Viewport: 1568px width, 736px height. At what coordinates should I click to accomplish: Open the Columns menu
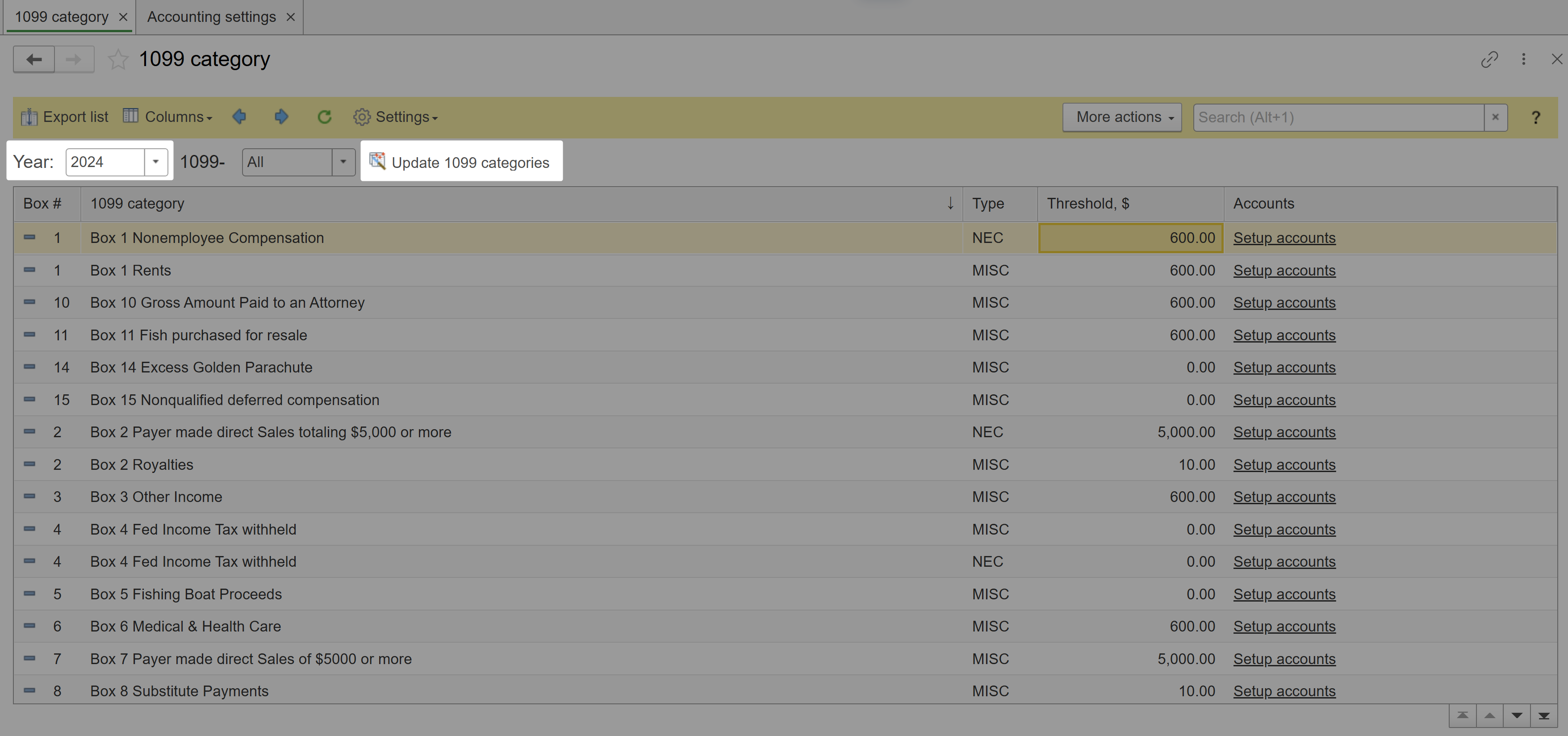[168, 117]
